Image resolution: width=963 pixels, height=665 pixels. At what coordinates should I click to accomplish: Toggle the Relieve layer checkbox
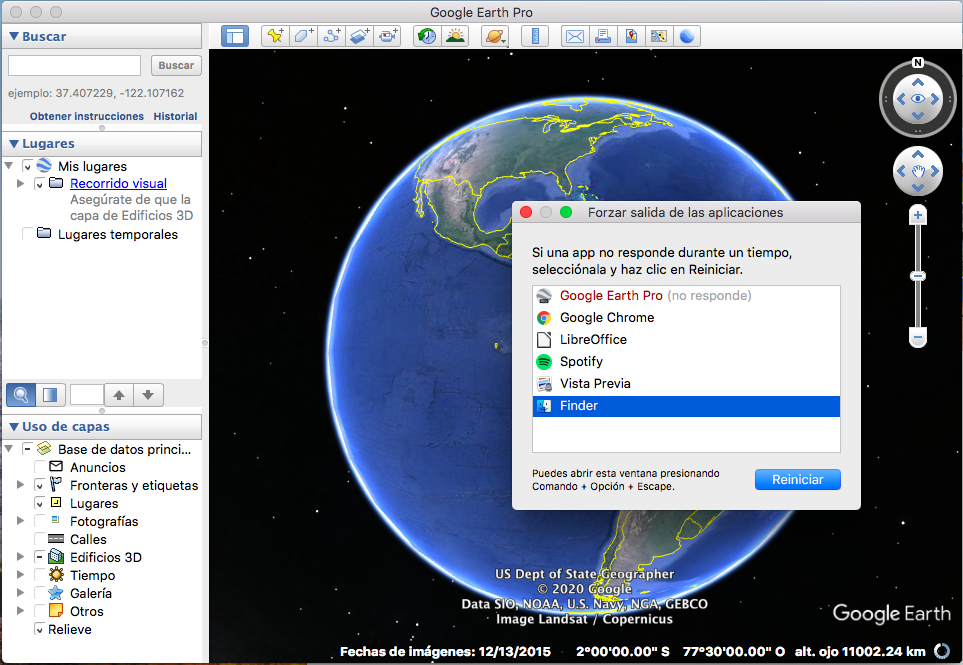coord(39,630)
